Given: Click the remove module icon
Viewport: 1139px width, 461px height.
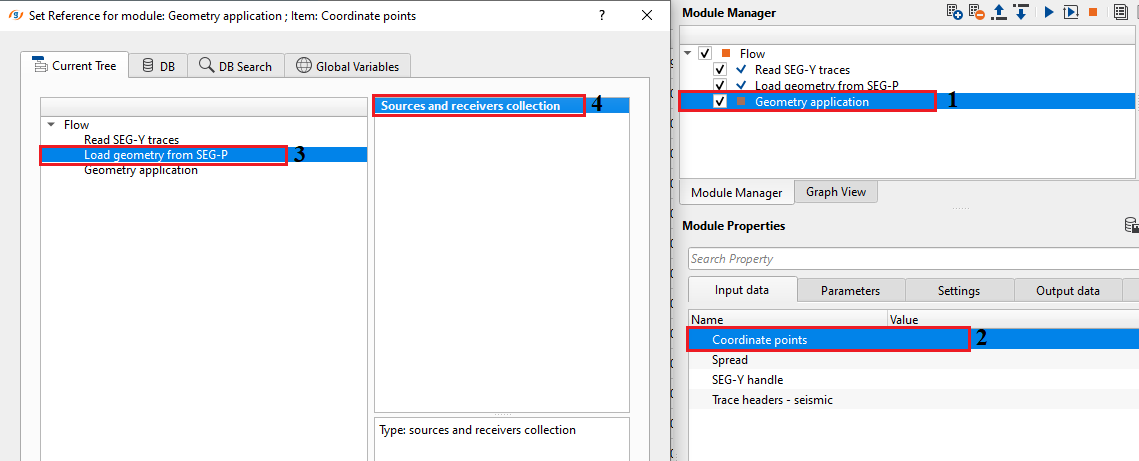Looking at the screenshot, I should tap(976, 12).
